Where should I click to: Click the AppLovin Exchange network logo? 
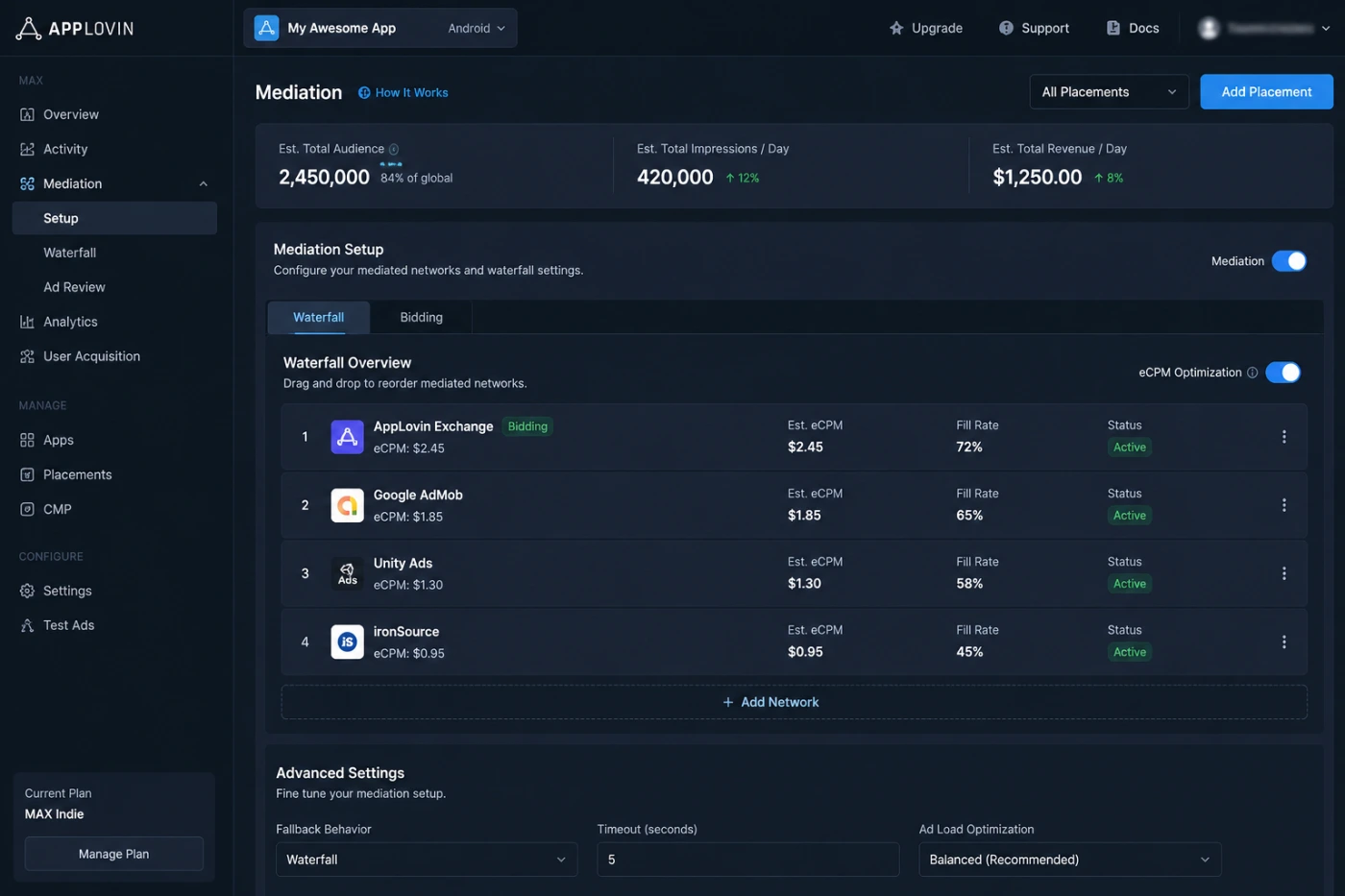pyautogui.click(x=347, y=437)
